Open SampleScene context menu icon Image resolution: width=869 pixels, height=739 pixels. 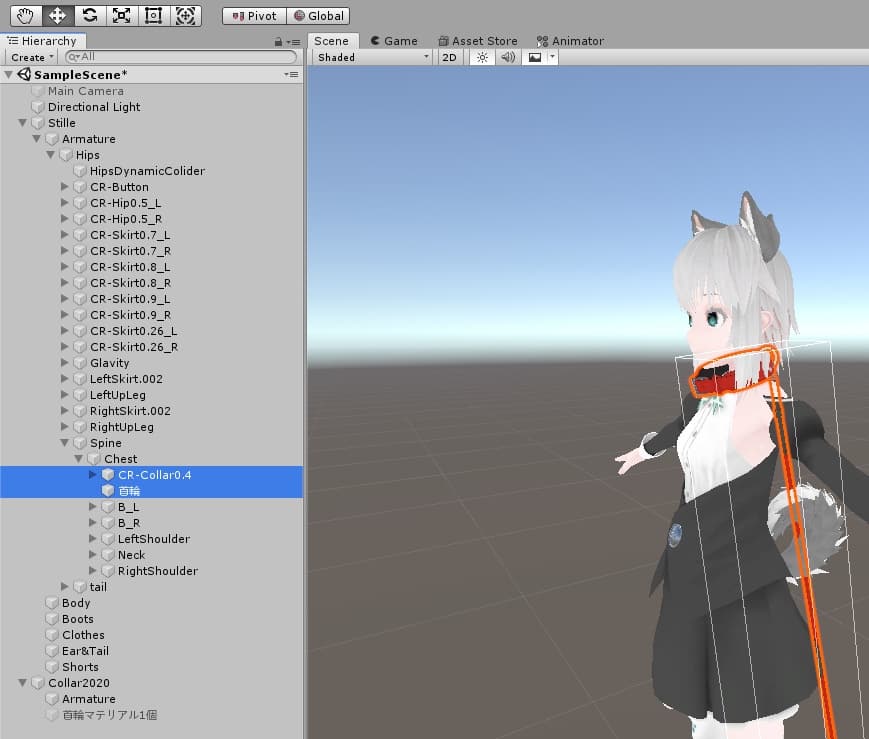point(292,74)
